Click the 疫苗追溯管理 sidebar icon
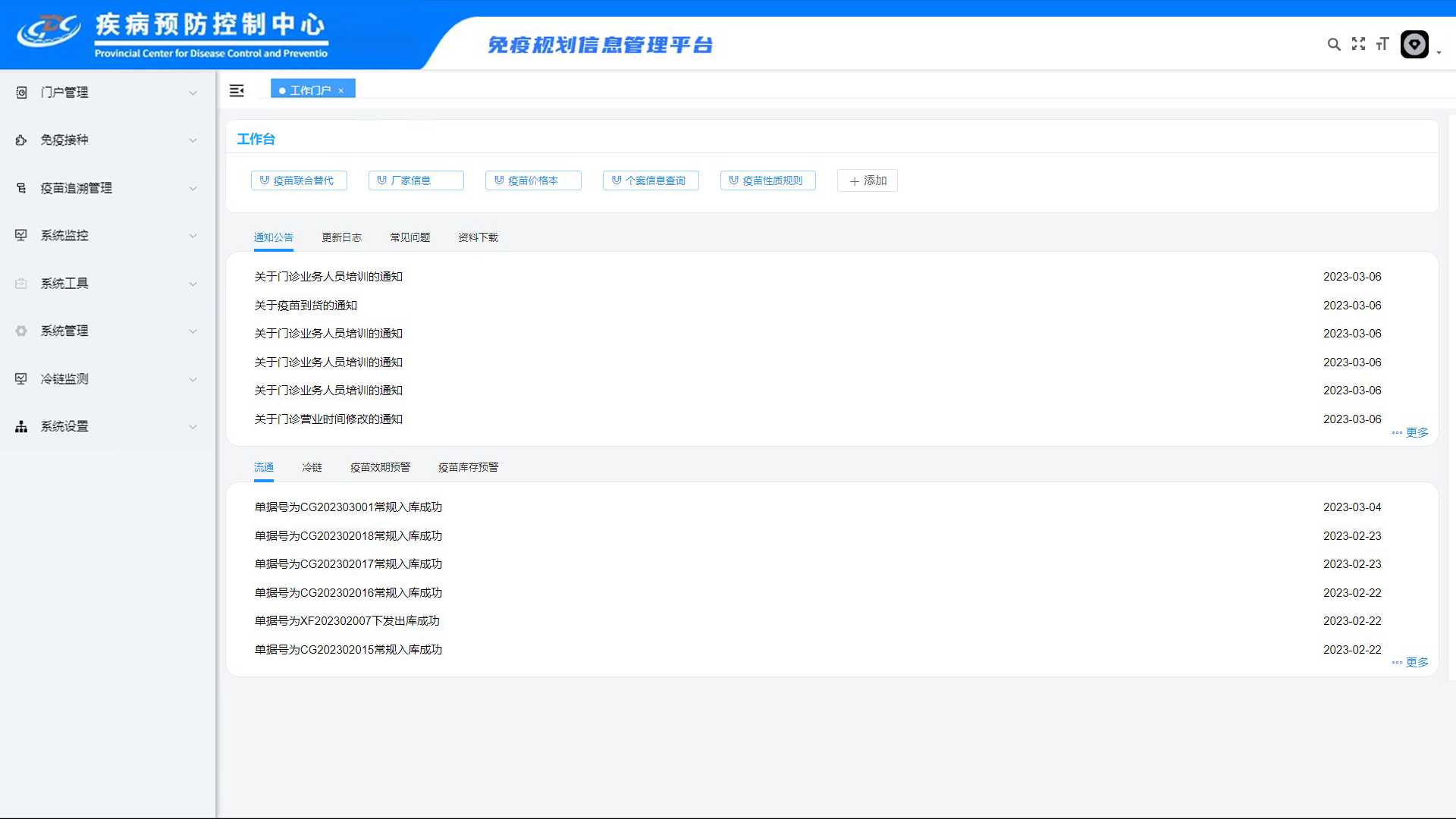Screen dimensions: 1456x819 click(21, 188)
